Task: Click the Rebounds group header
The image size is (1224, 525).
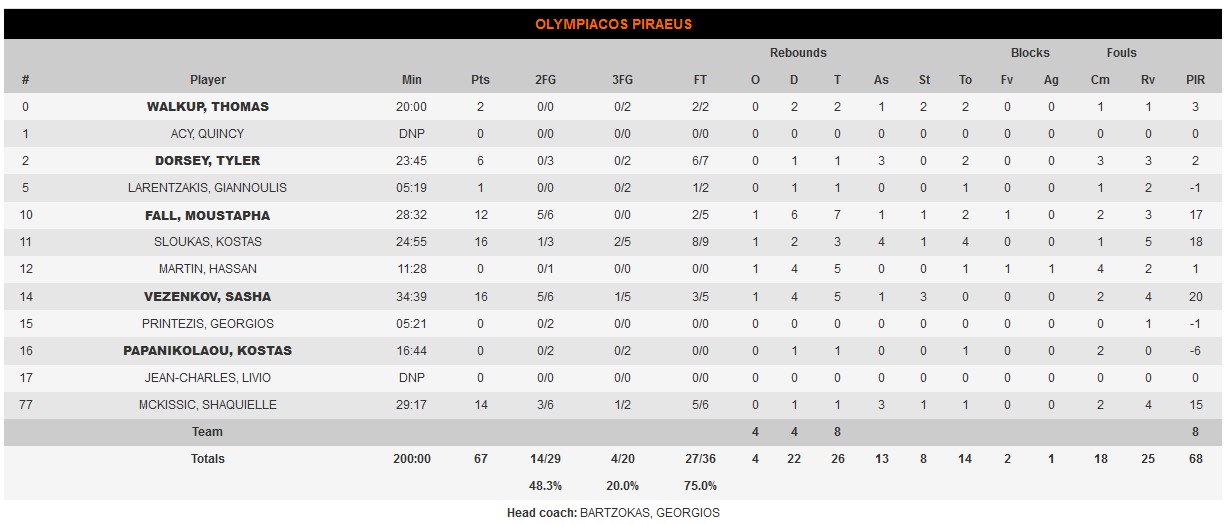Action: coord(798,53)
